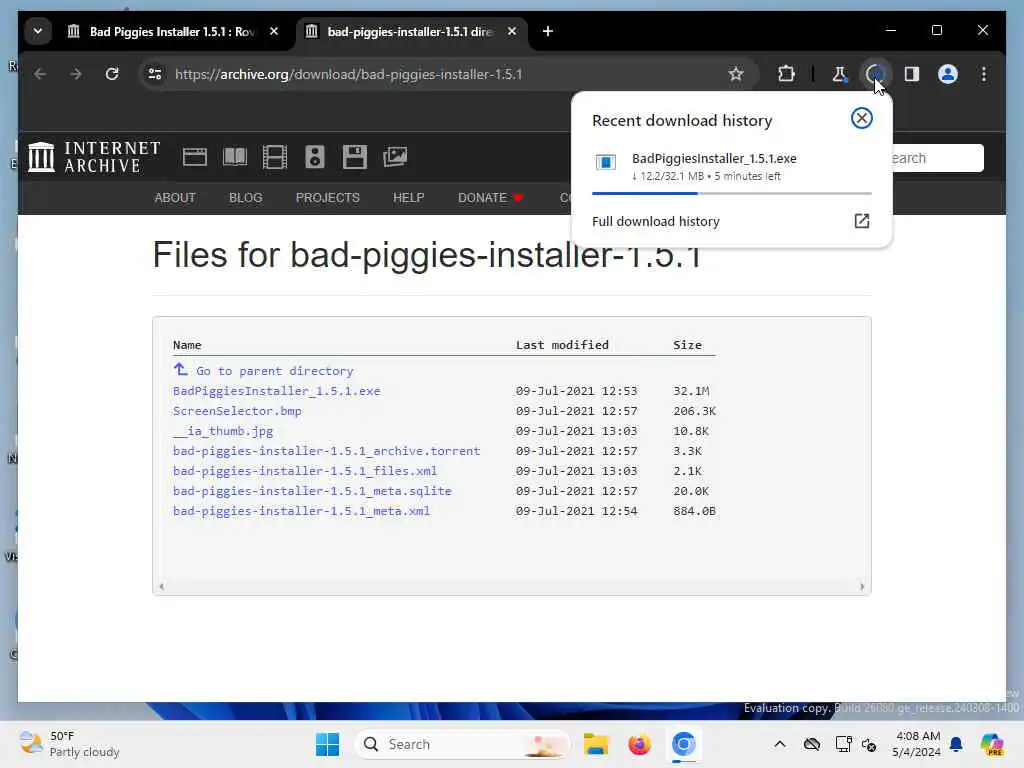
Task: Open full history external link icon
Action: tap(861, 221)
